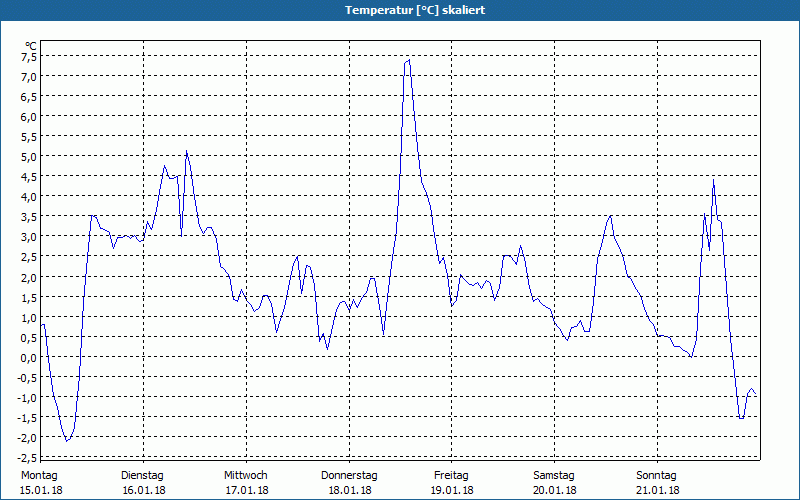Select the 2,5 axis value
This screenshot has height=500, width=800.
(29, 257)
